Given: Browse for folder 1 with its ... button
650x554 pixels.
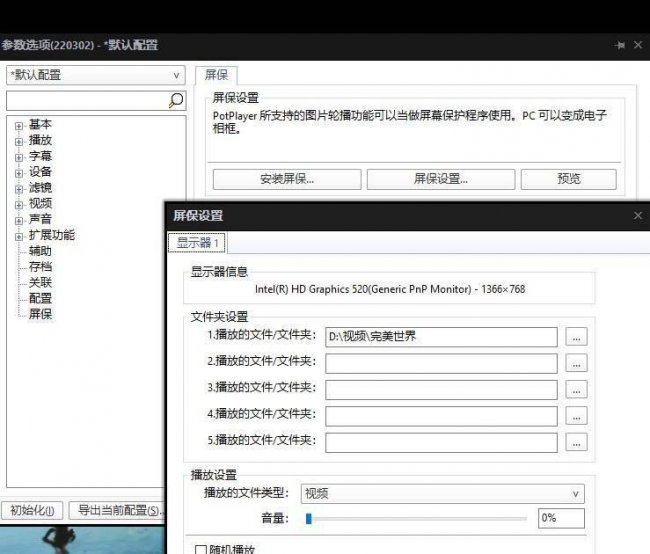Looking at the screenshot, I should tap(576, 337).
